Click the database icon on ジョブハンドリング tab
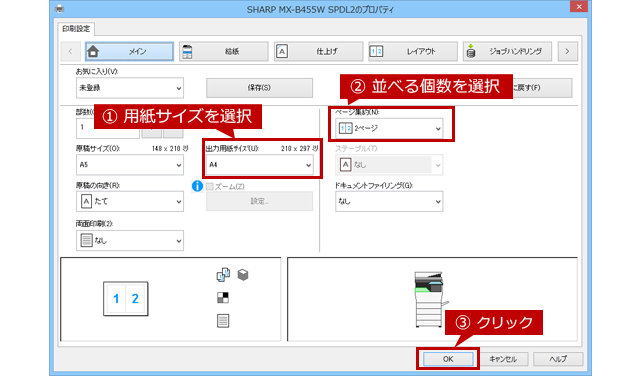The width and height of the screenshot is (640, 376). point(471,51)
